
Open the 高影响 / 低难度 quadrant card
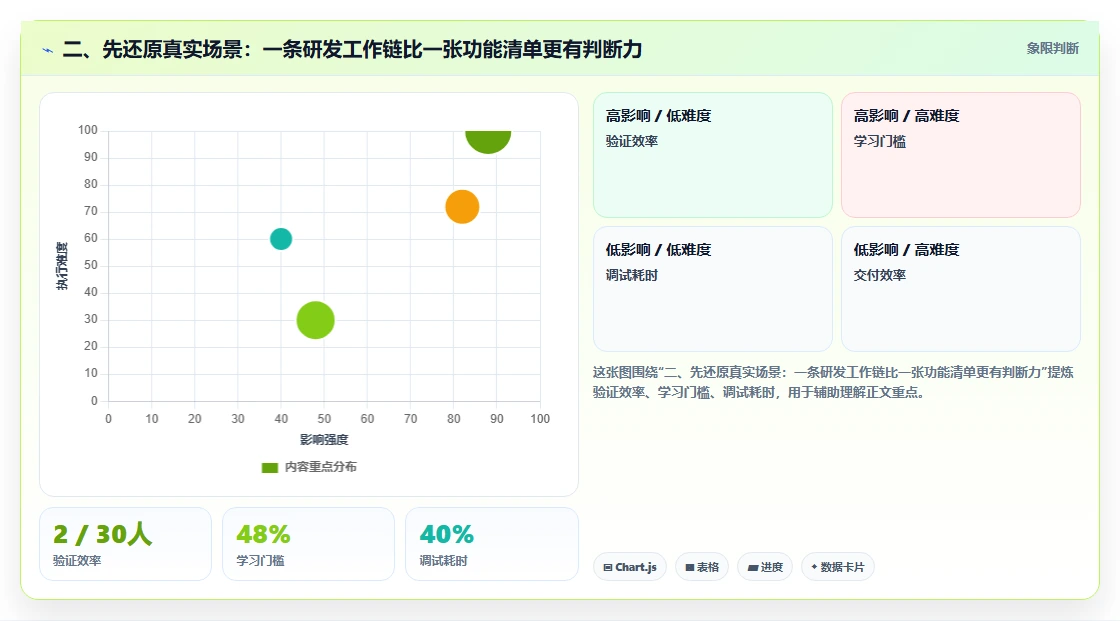(713, 155)
